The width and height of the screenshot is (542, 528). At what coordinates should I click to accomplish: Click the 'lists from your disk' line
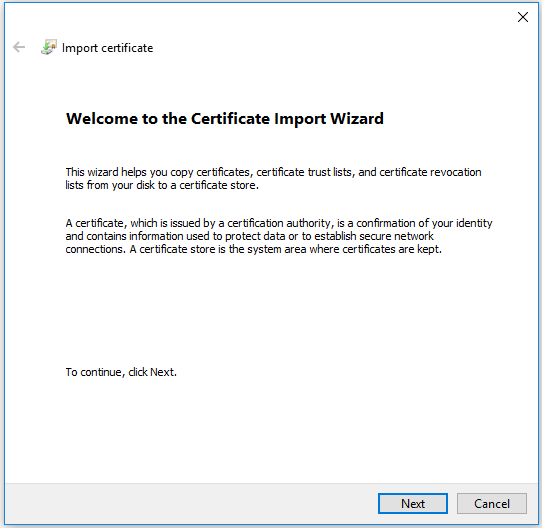162,185
